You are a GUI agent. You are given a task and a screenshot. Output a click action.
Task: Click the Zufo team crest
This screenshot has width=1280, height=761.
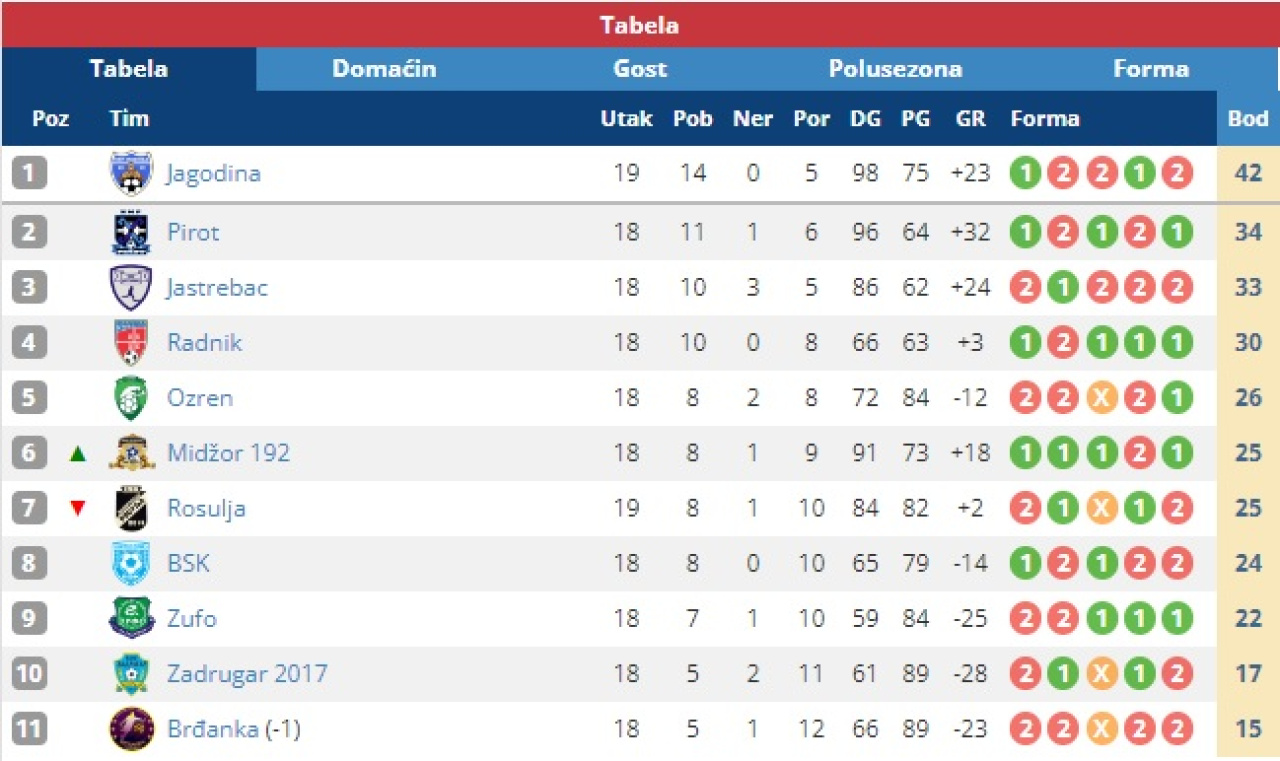pos(131,618)
